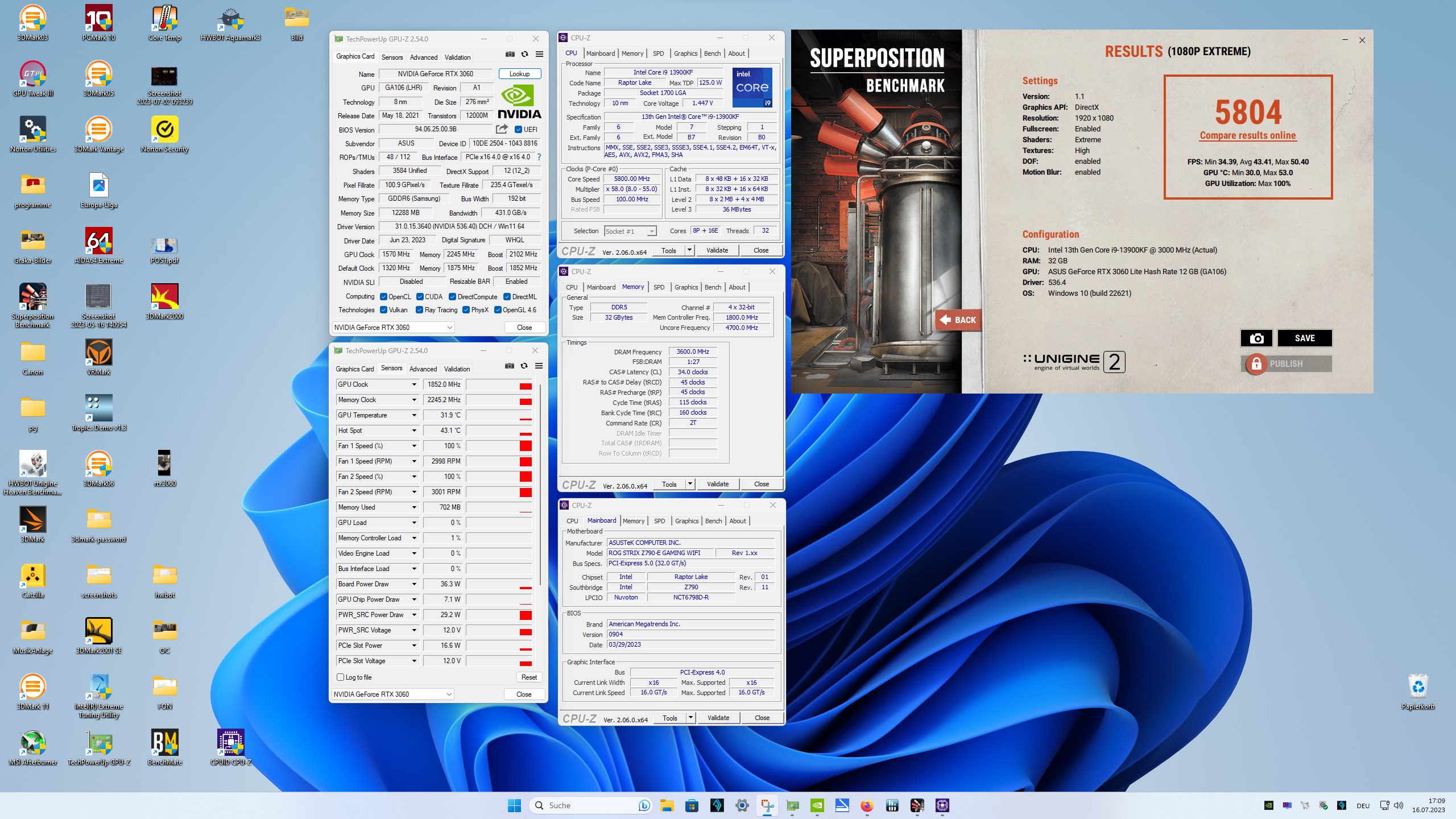Toggle the DirectCompute checkbox
This screenshot has height=819, width=1456.
point(452,297)
